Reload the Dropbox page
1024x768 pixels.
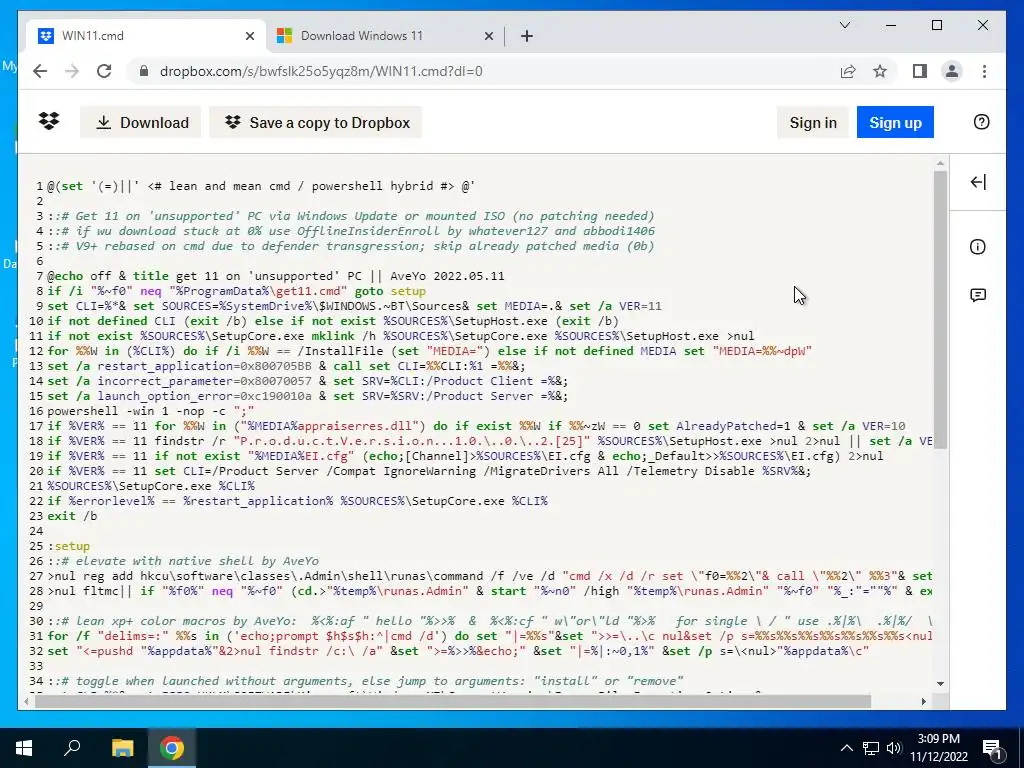tap(104, 71)
